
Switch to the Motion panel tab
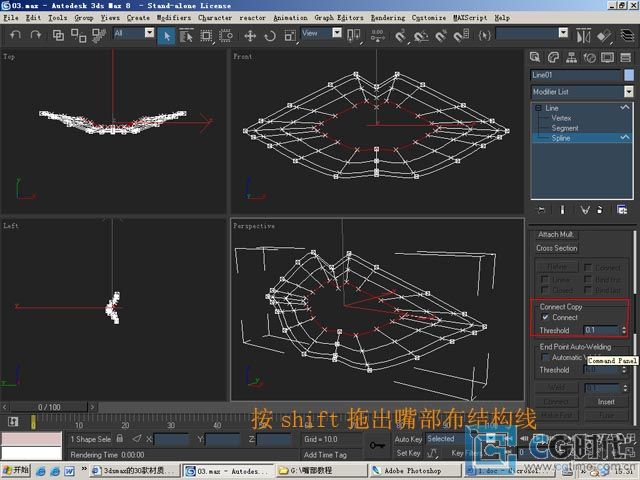[x=589, y=58]
